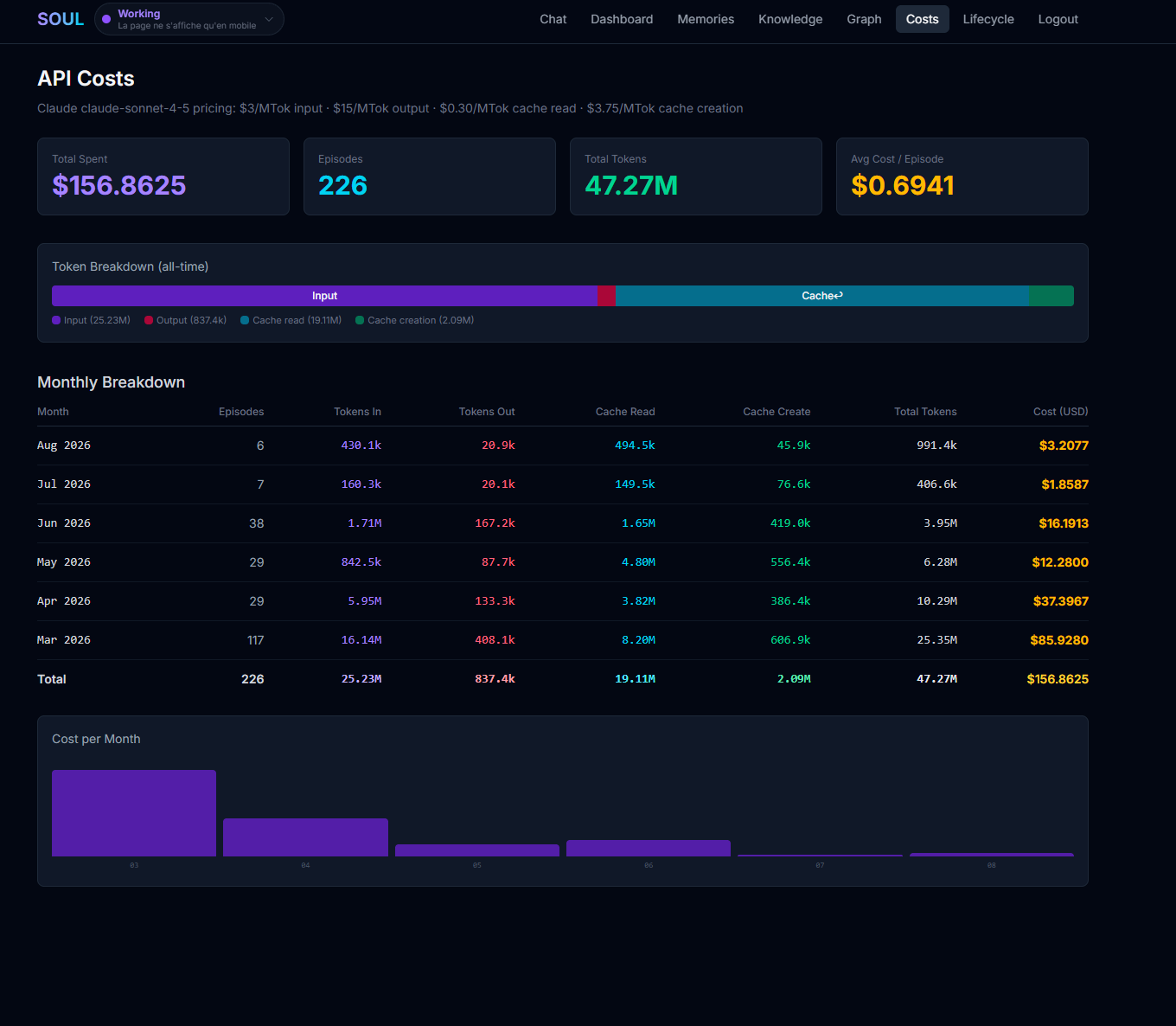This screenshot has height=1026, width=1176.
Task: Click the Cache read legend dot
Action: [245, 320]
